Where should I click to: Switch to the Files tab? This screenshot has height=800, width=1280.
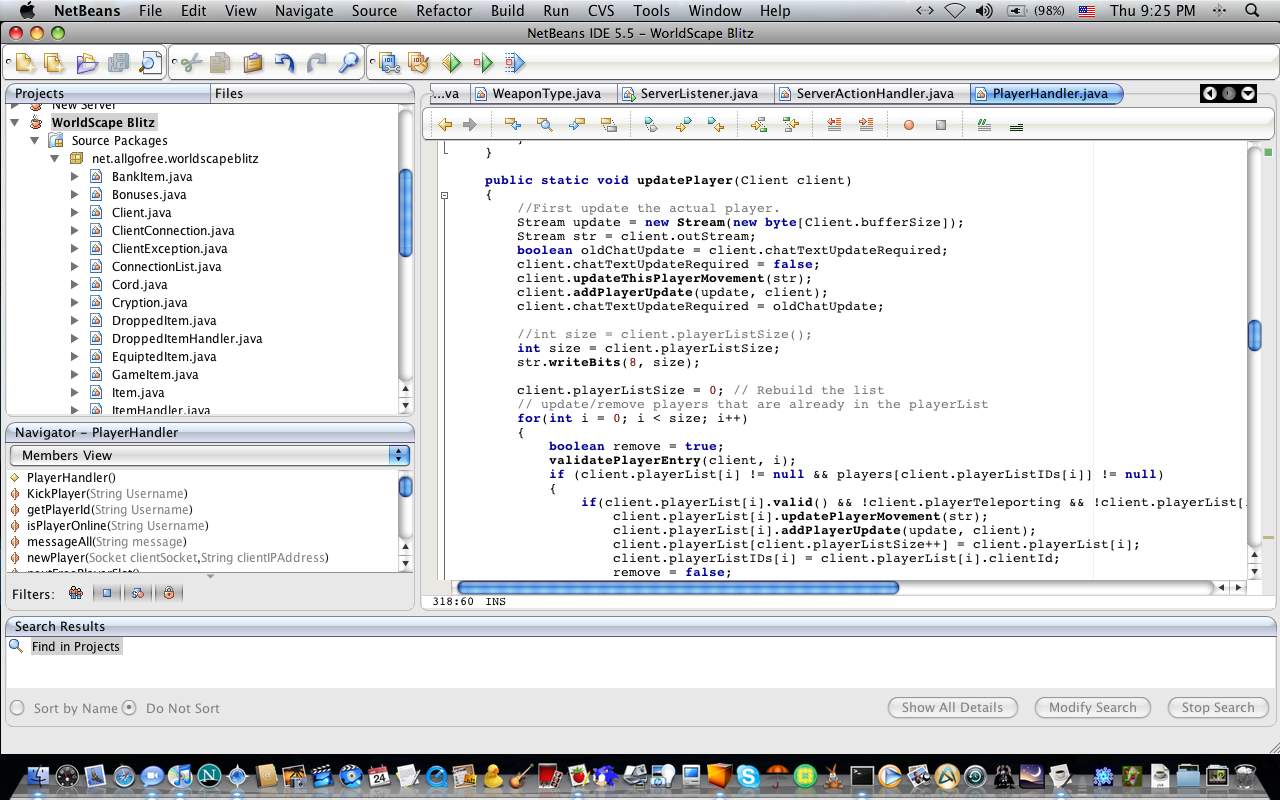pyautogui.click(x=229, y=93)
